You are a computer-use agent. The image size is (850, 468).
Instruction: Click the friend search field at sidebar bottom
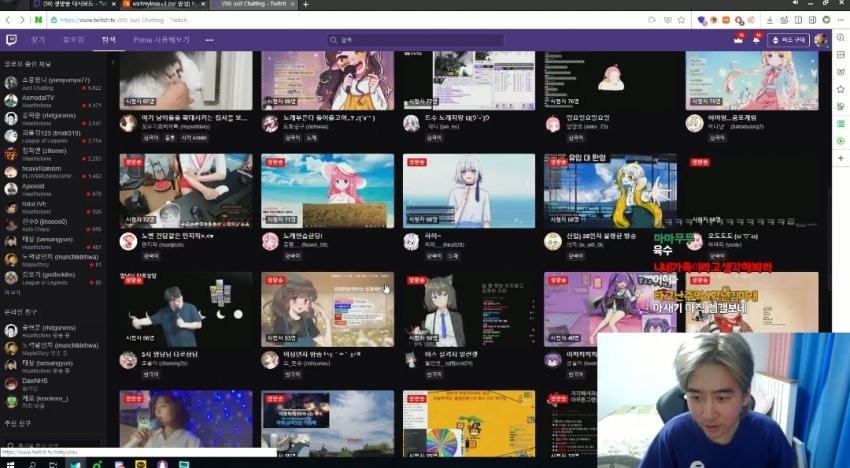click(x=53, y=445)
